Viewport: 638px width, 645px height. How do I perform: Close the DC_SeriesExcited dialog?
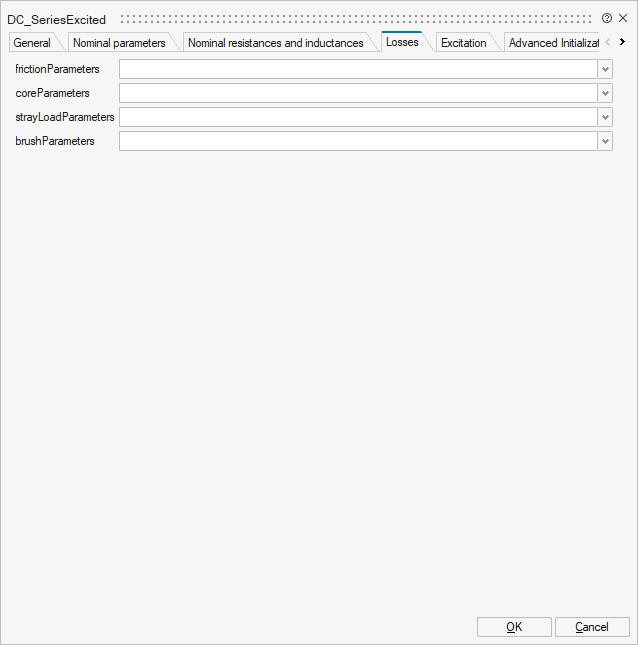point(623,18)
